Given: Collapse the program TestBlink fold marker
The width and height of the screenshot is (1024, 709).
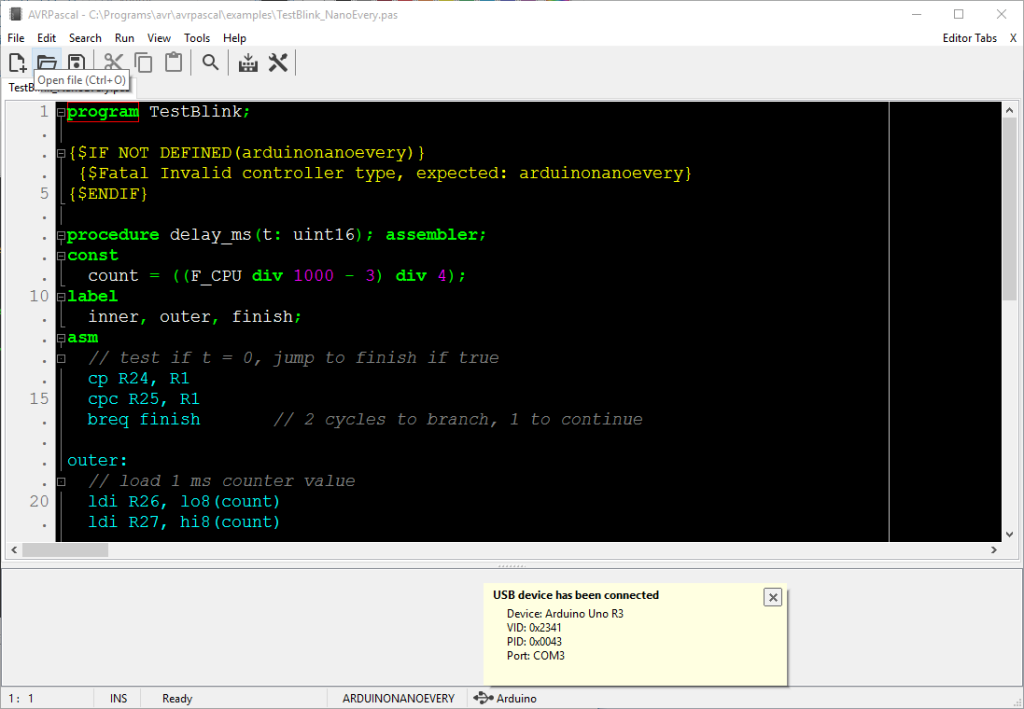Looking at the screenshot, I should click(61, 112).
